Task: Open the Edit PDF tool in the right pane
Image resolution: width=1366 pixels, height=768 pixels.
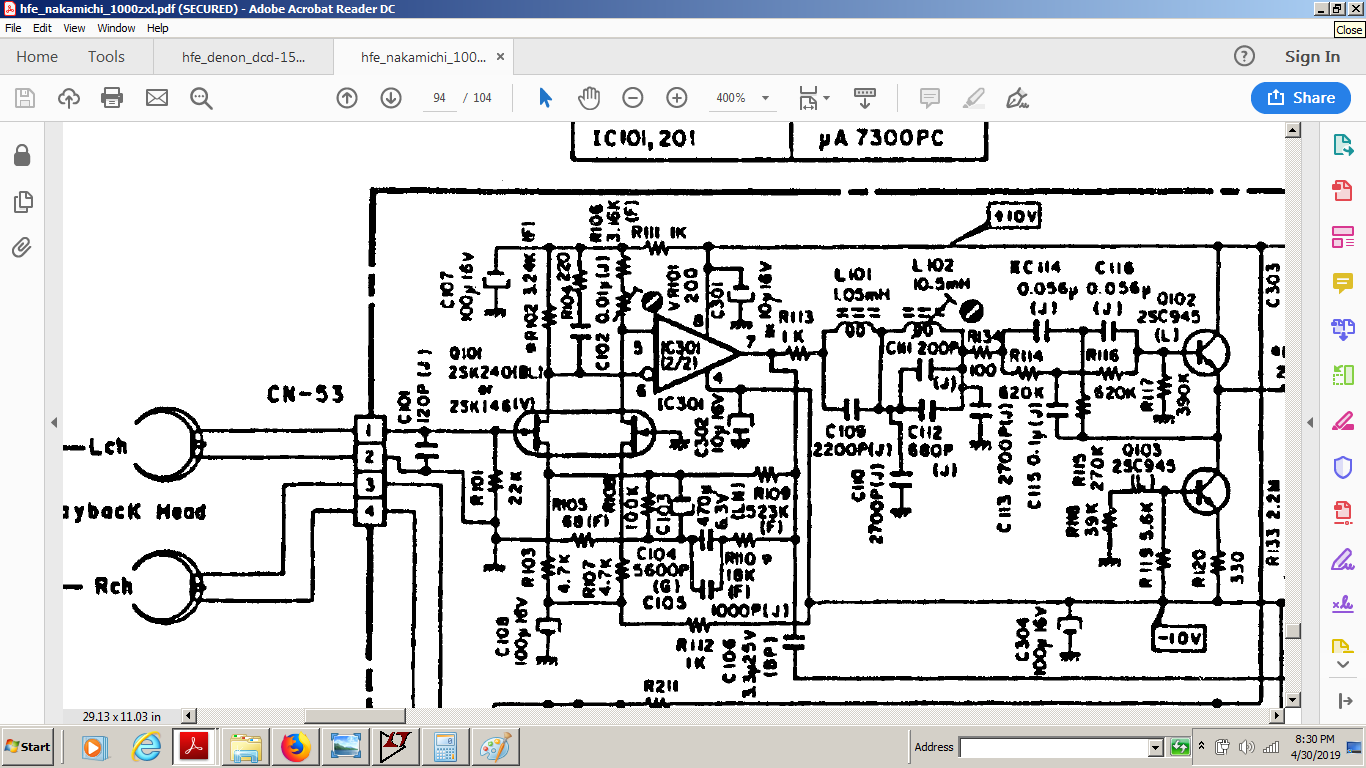Action: click(x=1343, y=237)
